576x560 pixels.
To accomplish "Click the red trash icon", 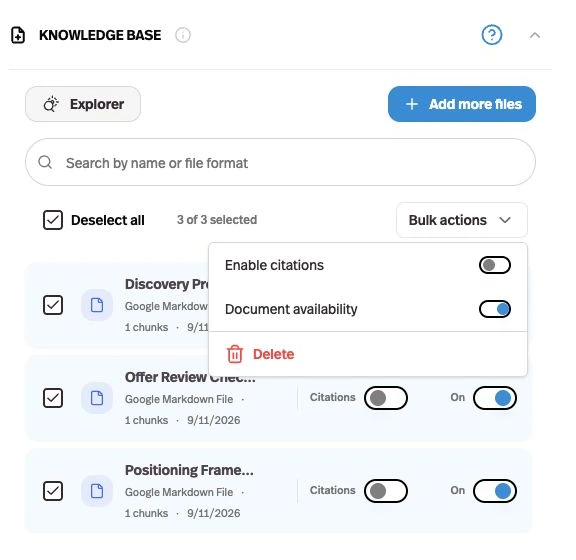I will pos(234,354).
